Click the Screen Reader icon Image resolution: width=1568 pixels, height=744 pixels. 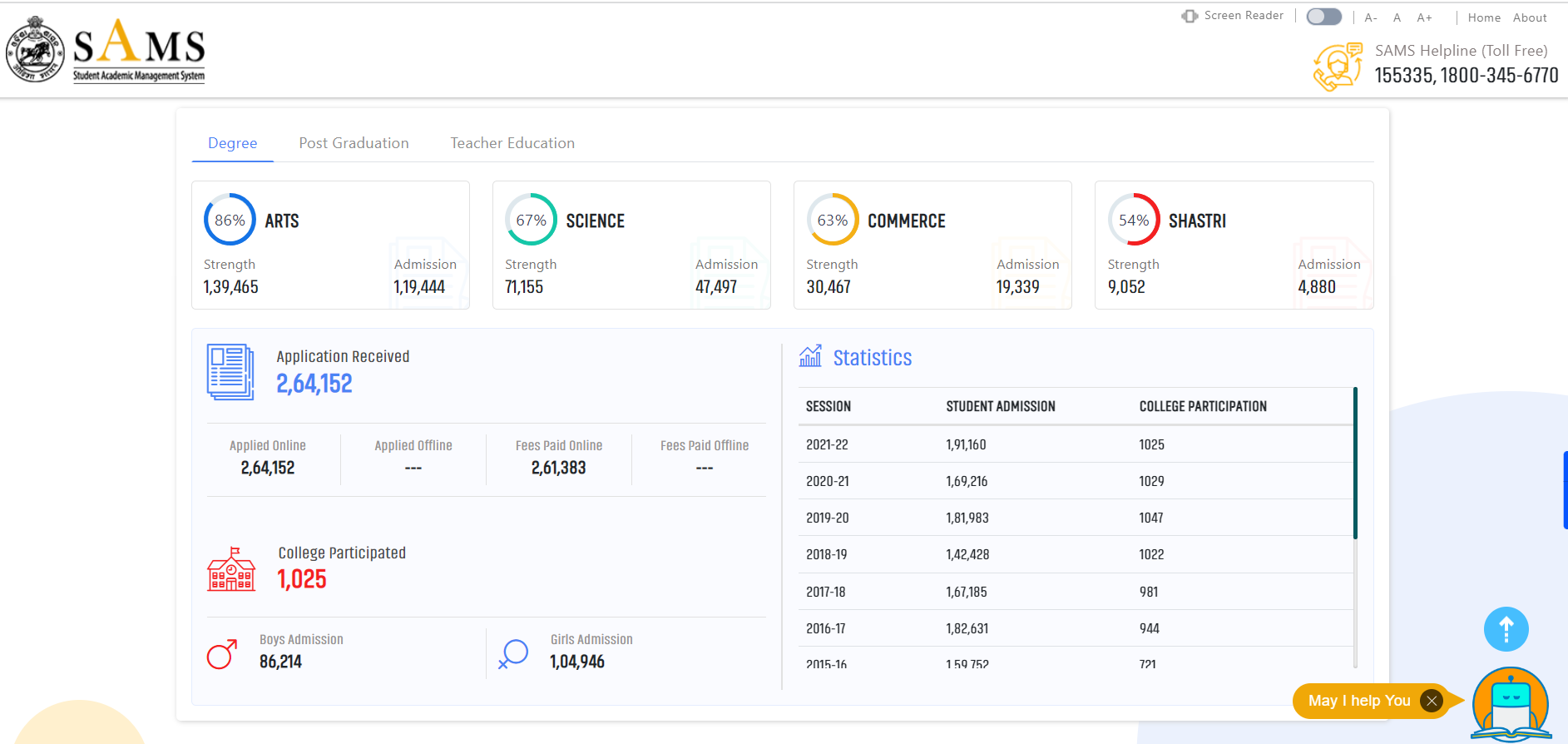(1190, 16)
